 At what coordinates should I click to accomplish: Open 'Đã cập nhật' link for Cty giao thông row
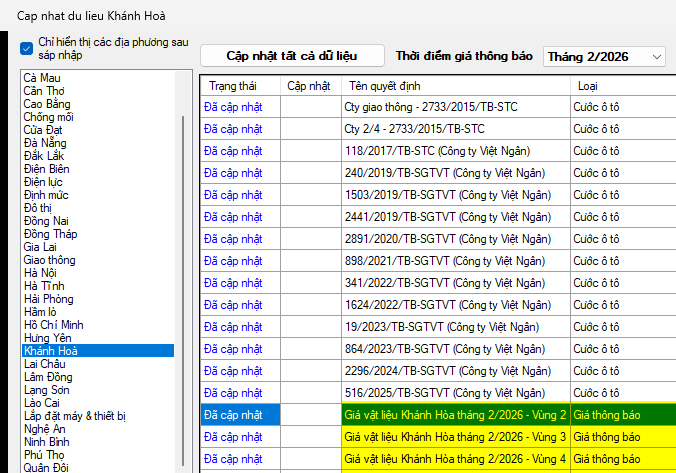tap(233, 106)
